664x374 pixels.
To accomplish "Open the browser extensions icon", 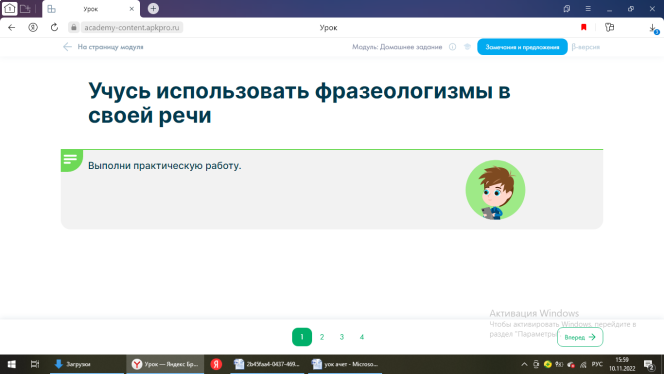I will tap(609, 28).
